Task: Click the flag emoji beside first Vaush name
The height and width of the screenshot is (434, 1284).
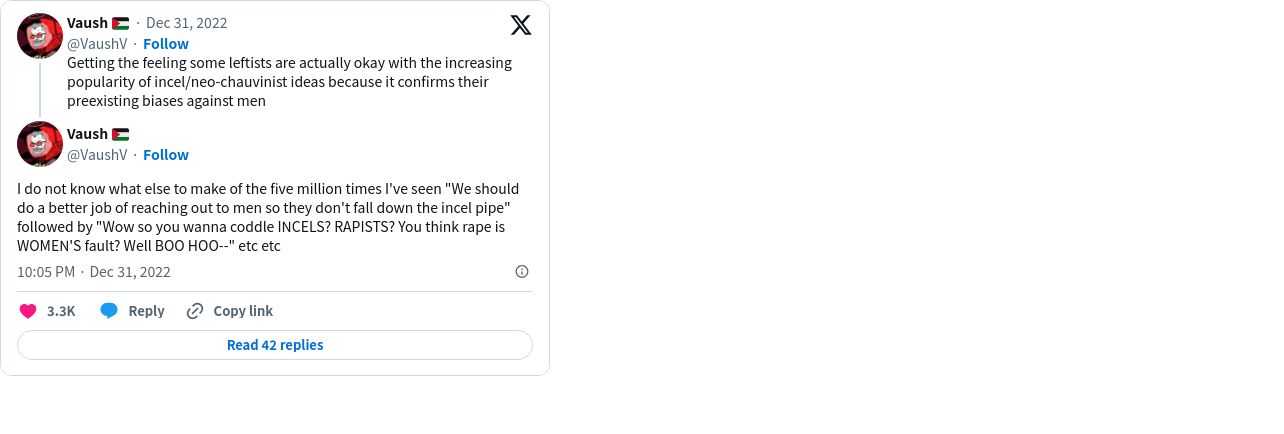Action: pyautogui.click(x=121, y=23)
